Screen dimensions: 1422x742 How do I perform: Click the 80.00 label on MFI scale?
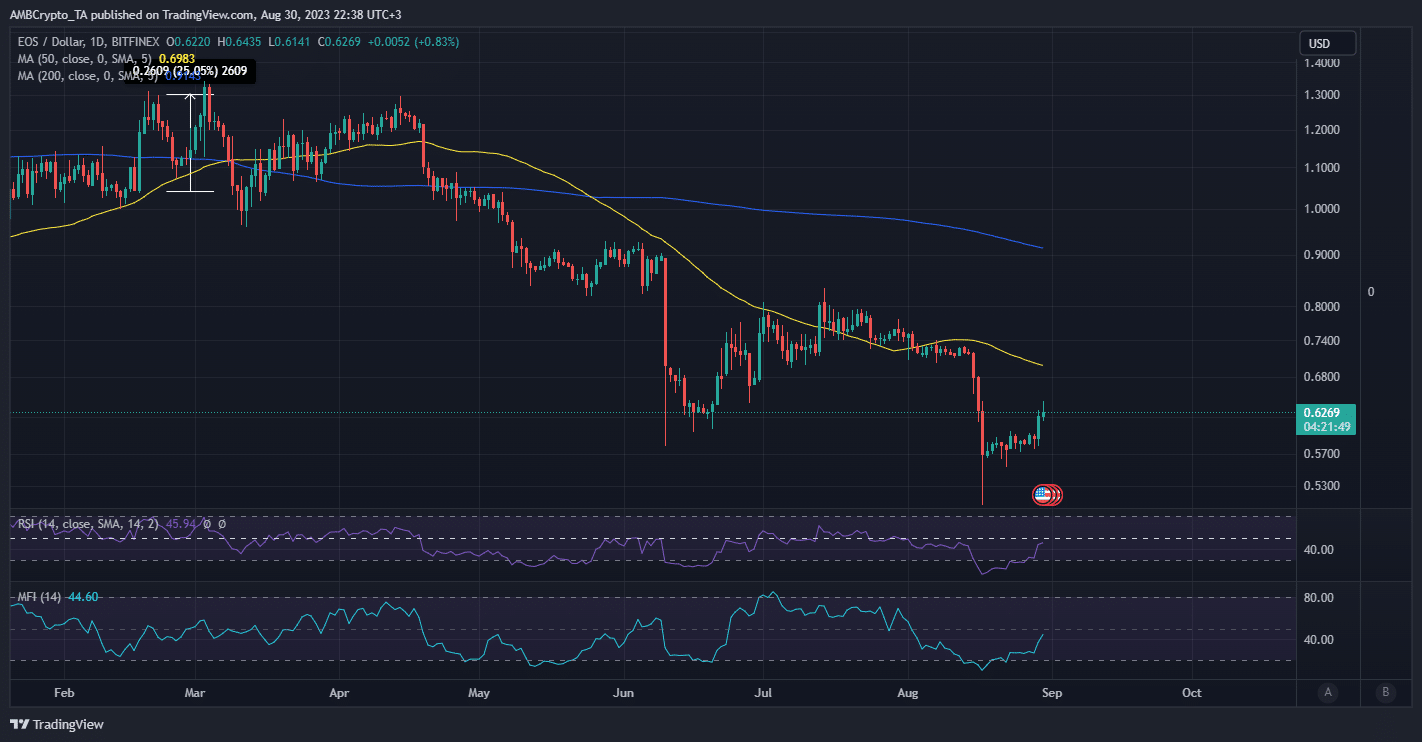[x=1319, y=598]
